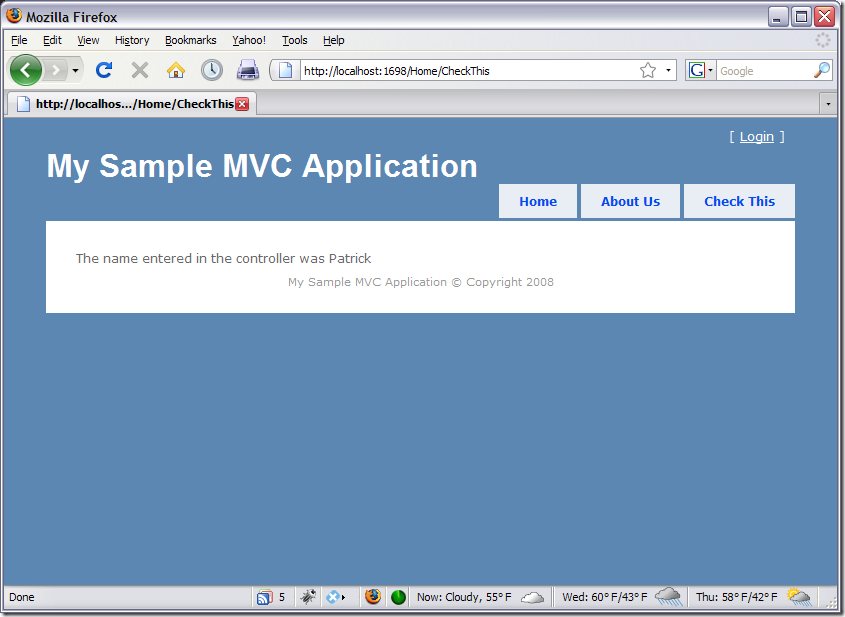The width and height of the screenshot is (845, 617).
Task: Click the About Us navigation tab
Action: [630, 201]
